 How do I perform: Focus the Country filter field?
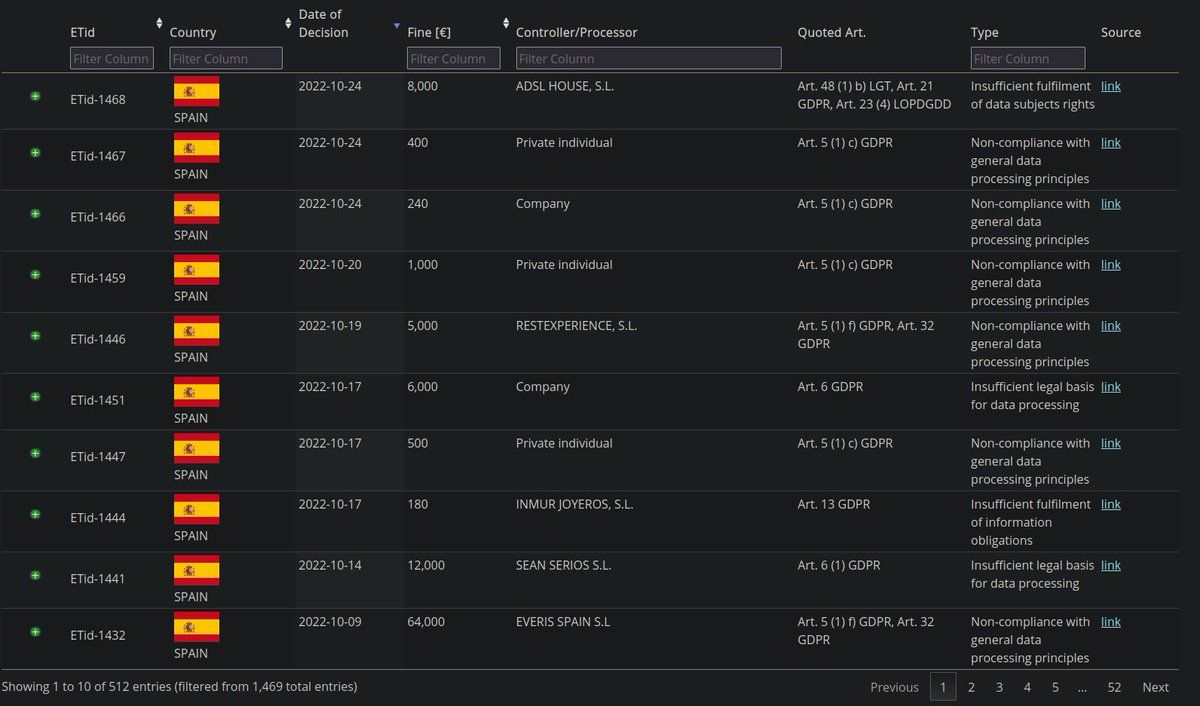point(226,58)
